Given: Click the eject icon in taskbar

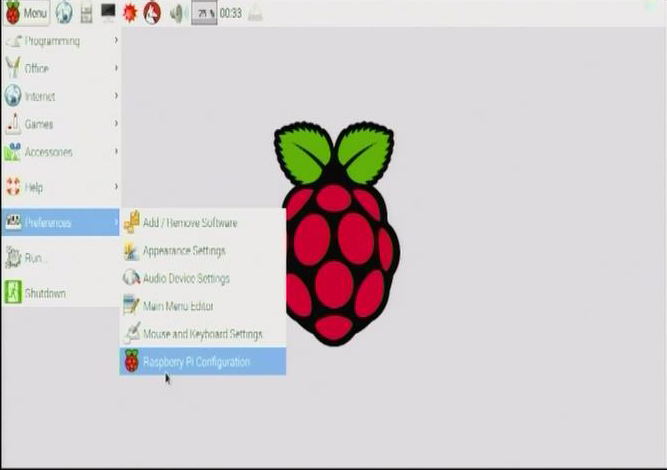Looking at the screenshot, I should point(255,13).
